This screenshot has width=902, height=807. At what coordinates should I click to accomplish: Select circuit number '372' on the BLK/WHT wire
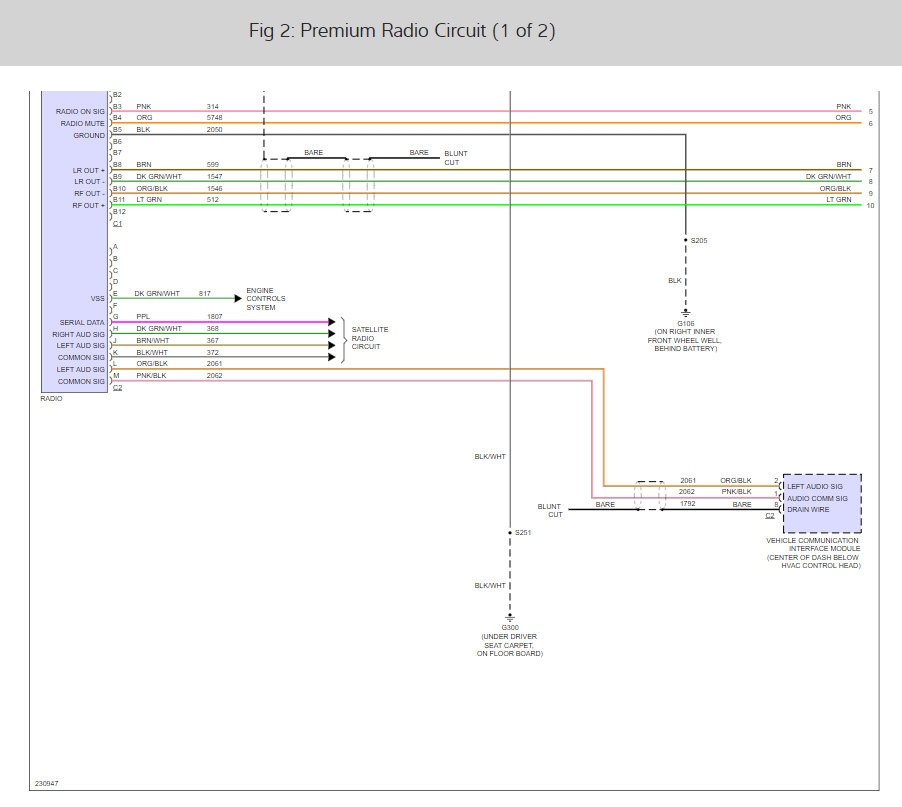click(x=213, y=353)
